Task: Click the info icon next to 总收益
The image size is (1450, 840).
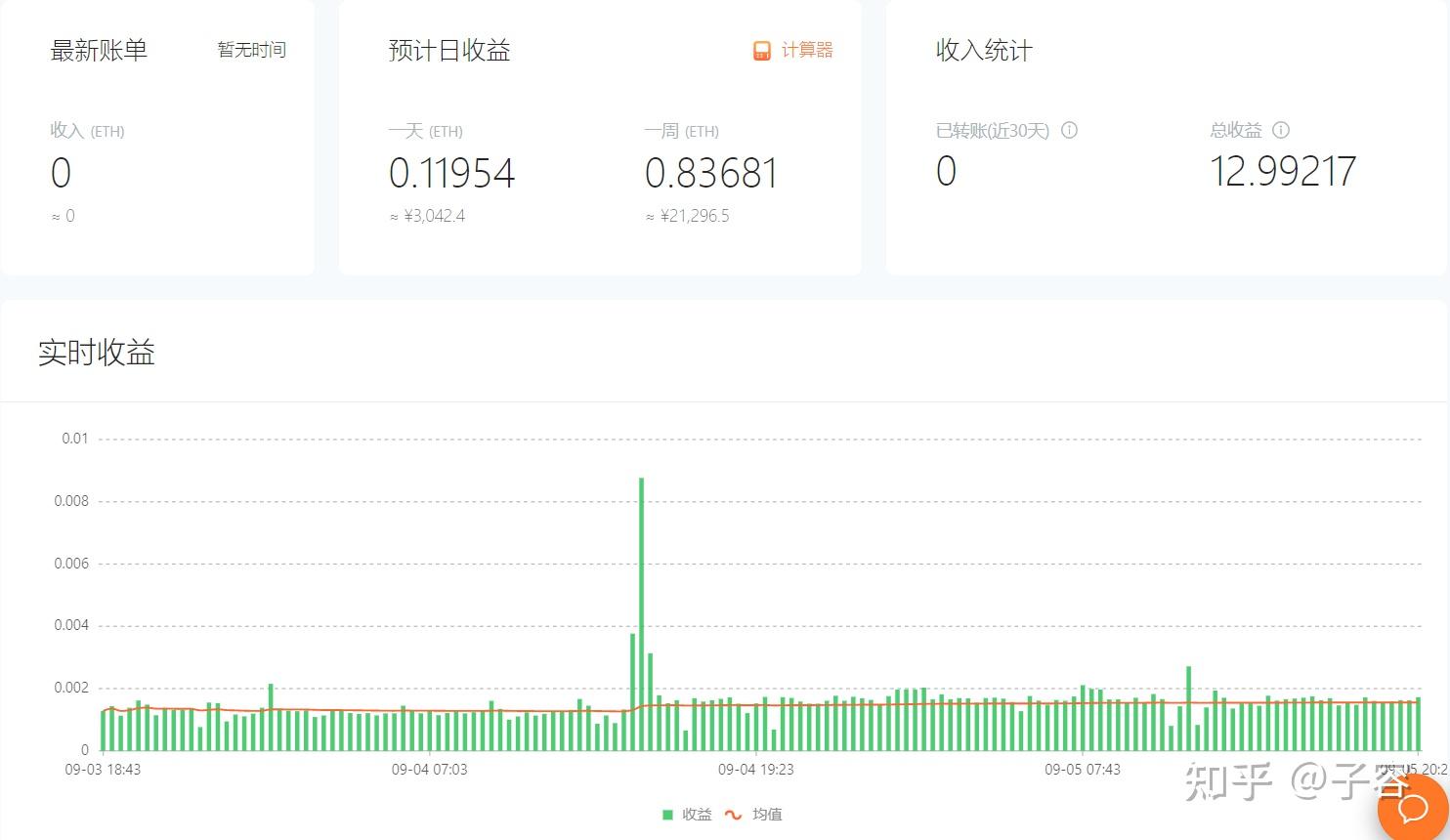Action: (x=1280, y=130)
